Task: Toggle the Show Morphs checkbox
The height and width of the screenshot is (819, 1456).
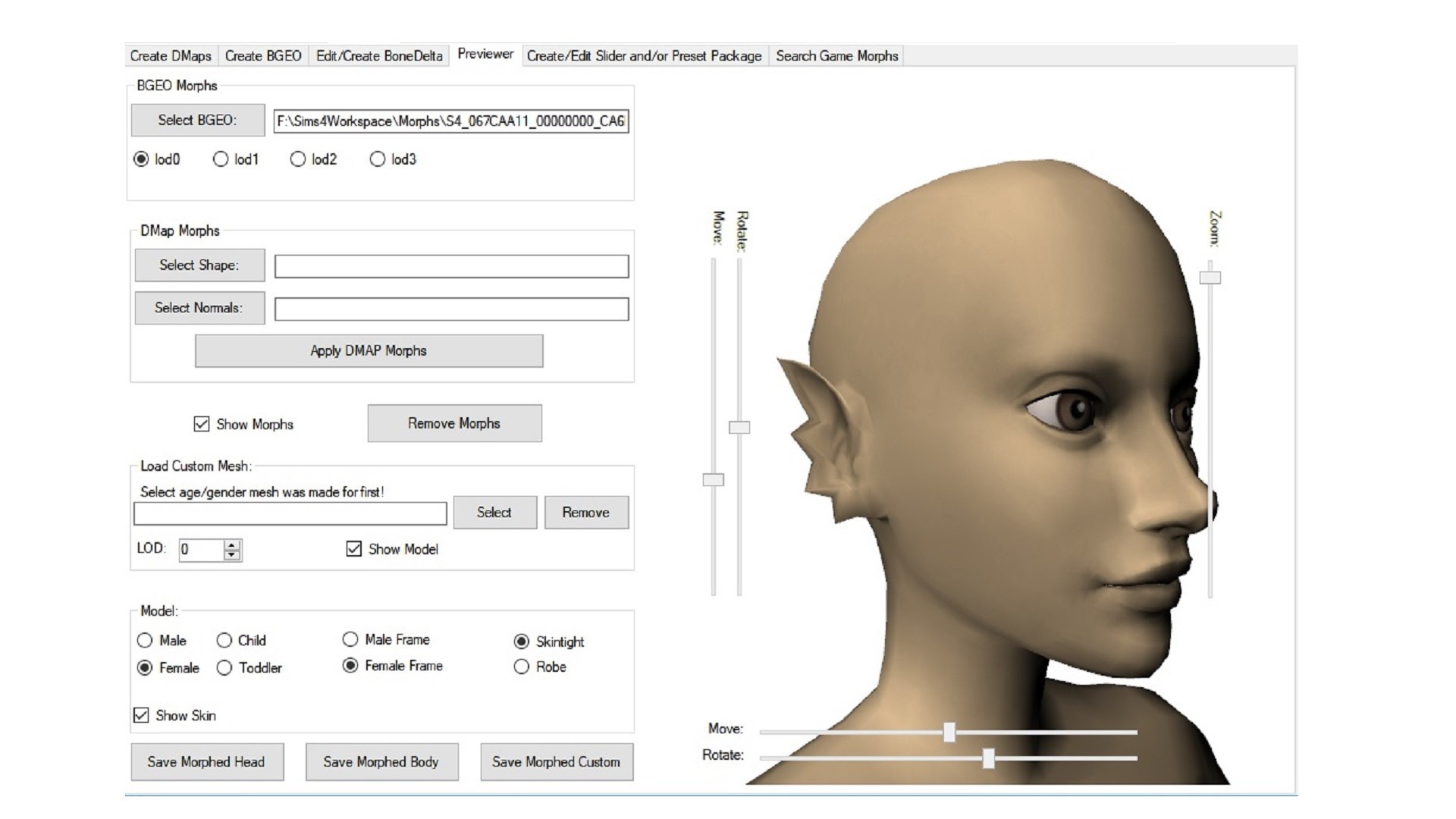Action: coord(201,424)
